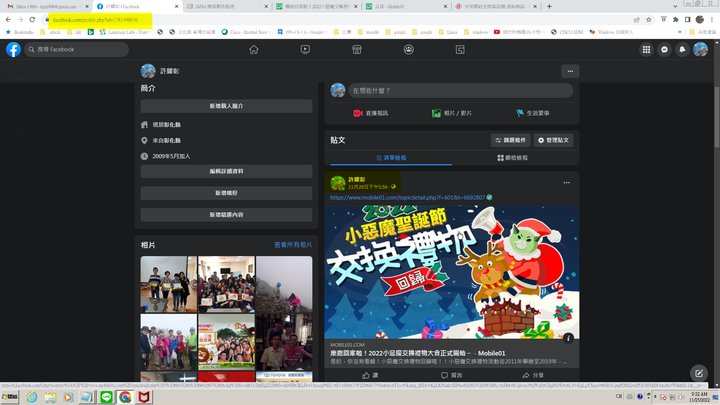720x405 pixels.
Task: Open the post filter button
Action: coord(511,140)
